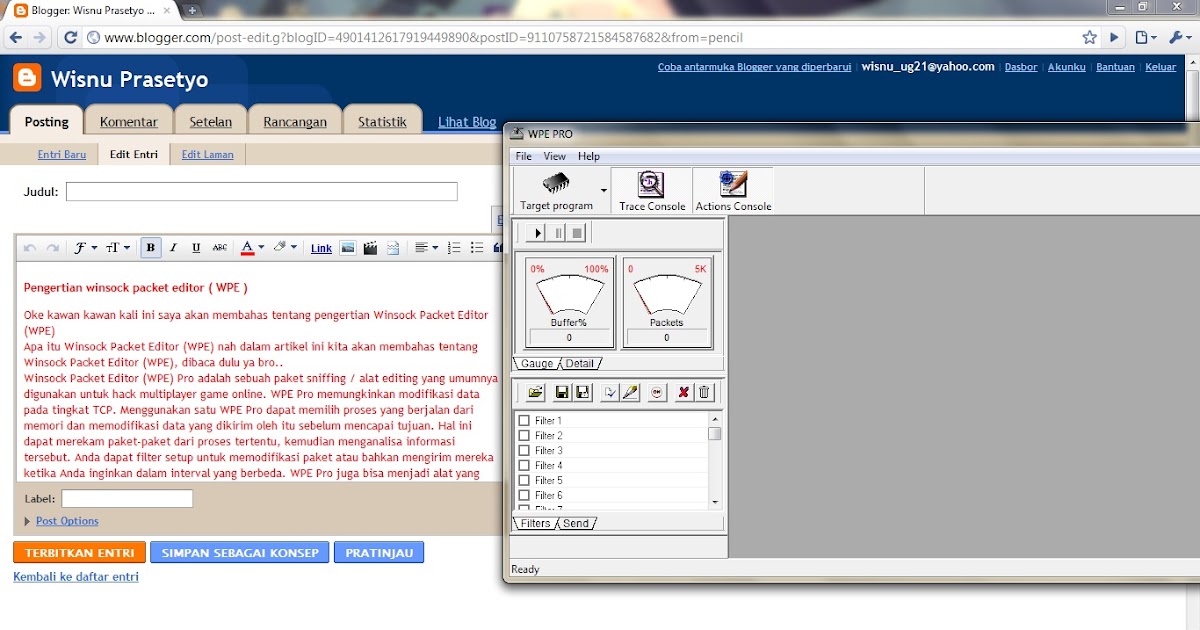Click the Target program chip icon in WPE PRO

click(x=556, y=183)
